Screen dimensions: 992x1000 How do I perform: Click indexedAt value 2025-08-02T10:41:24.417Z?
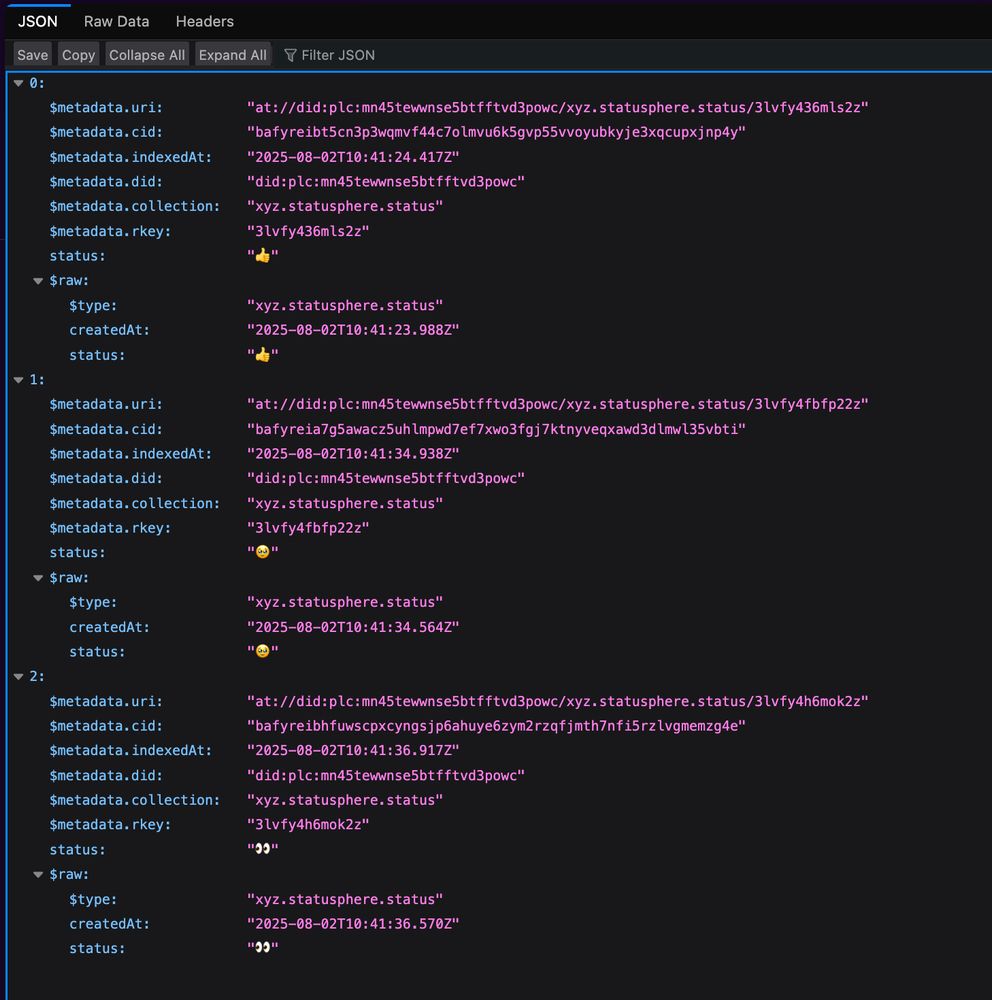(x=353, y=158)
